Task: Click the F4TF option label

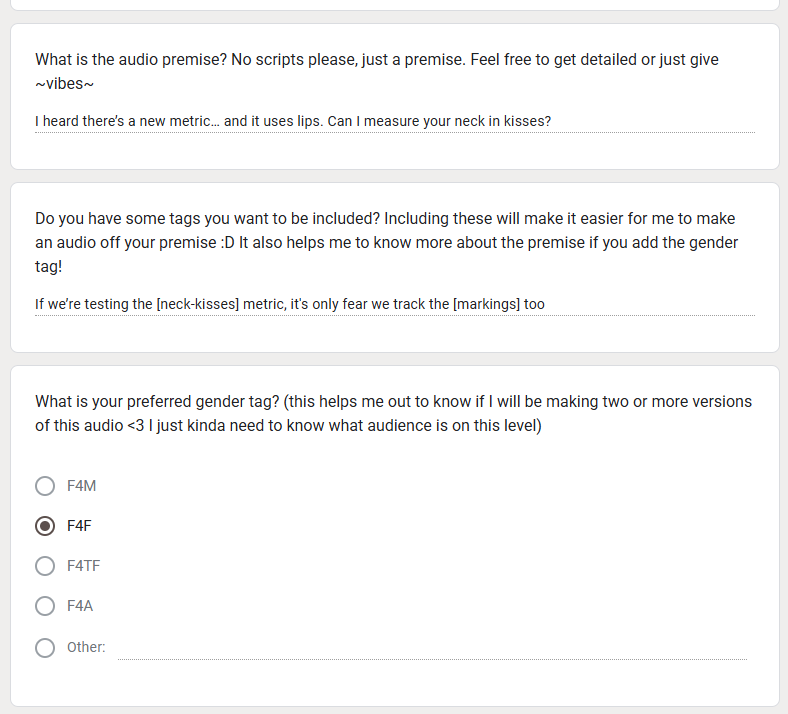Action: click(x=83, y=566)
